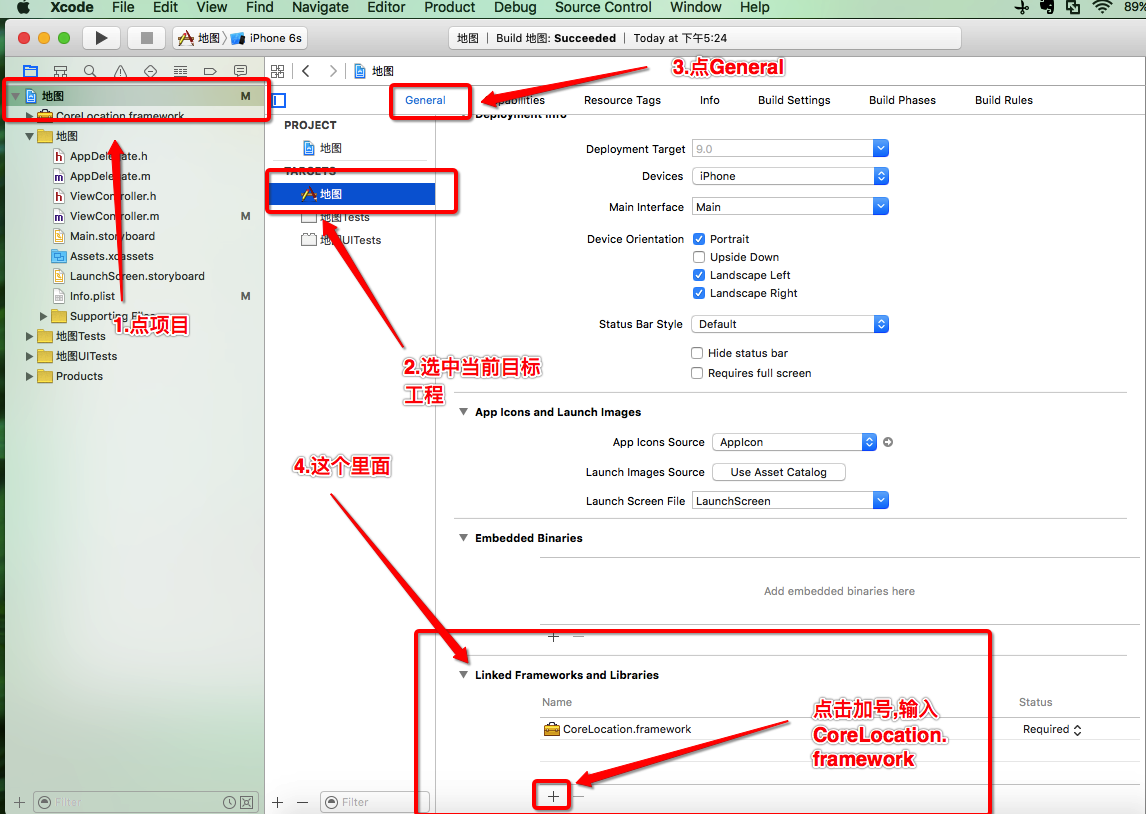
Task: Change CoreLocation Required status stepper
Action: 1078,729
